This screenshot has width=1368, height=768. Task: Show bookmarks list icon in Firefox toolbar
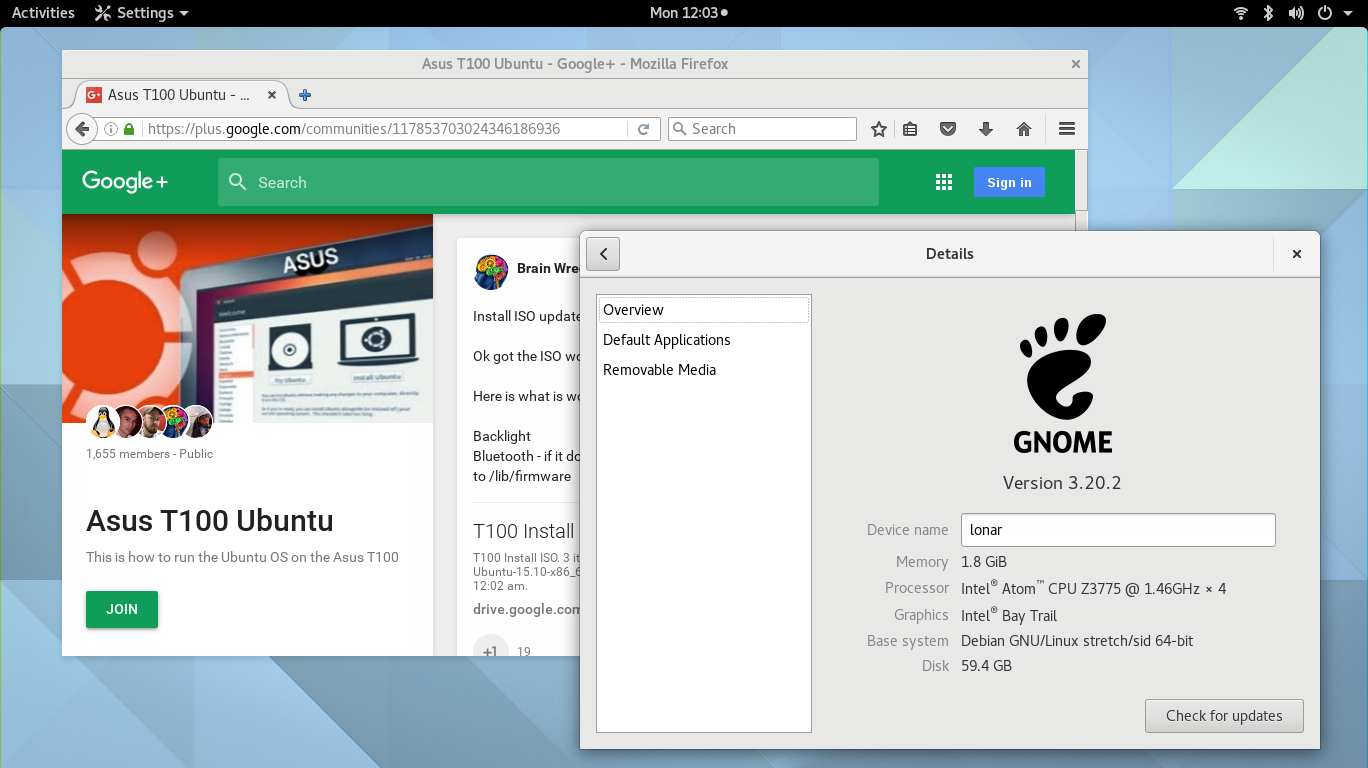click(910, 129)
